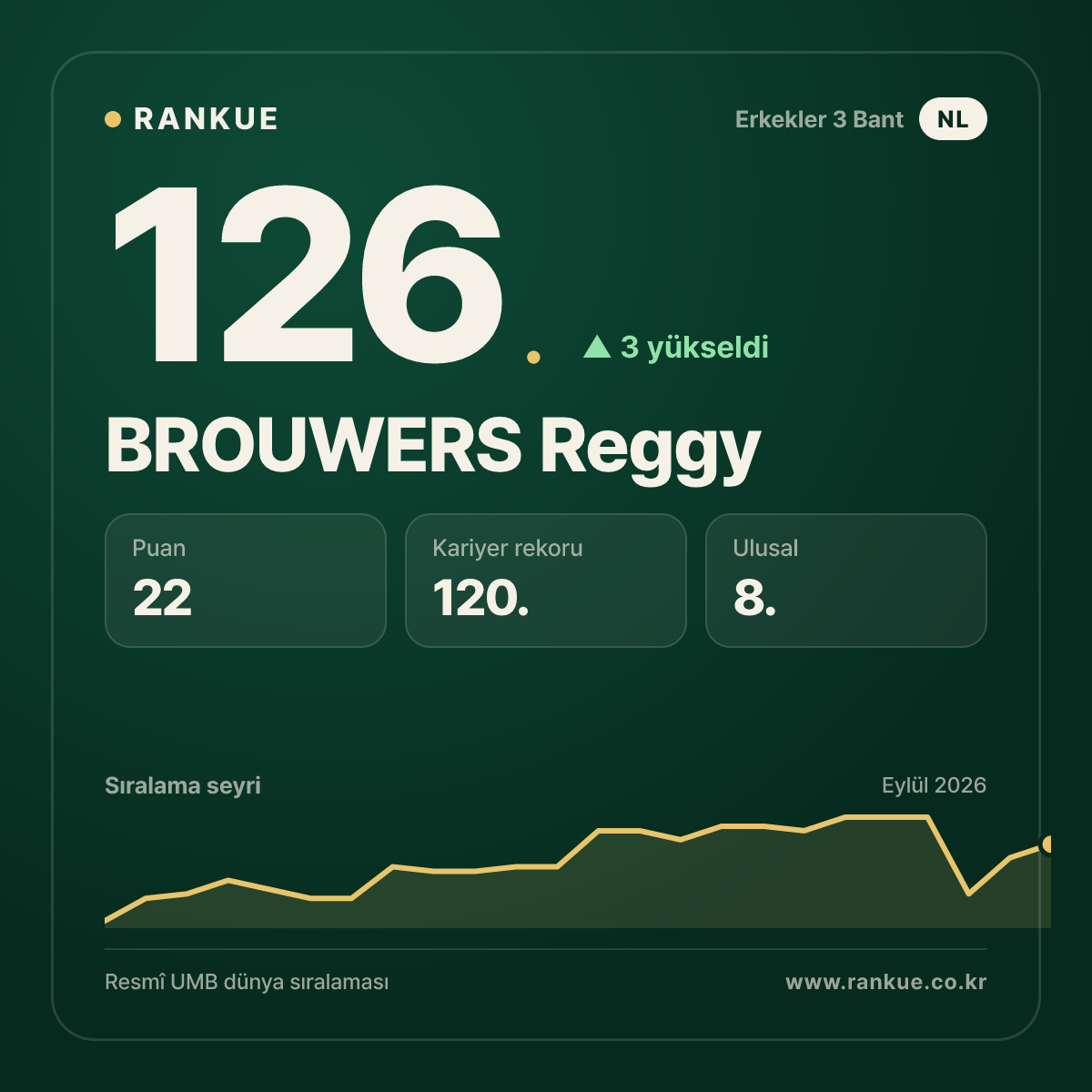Select the NL country badge
This screenshot has height=1092, width=1092.
coord(953,119)
